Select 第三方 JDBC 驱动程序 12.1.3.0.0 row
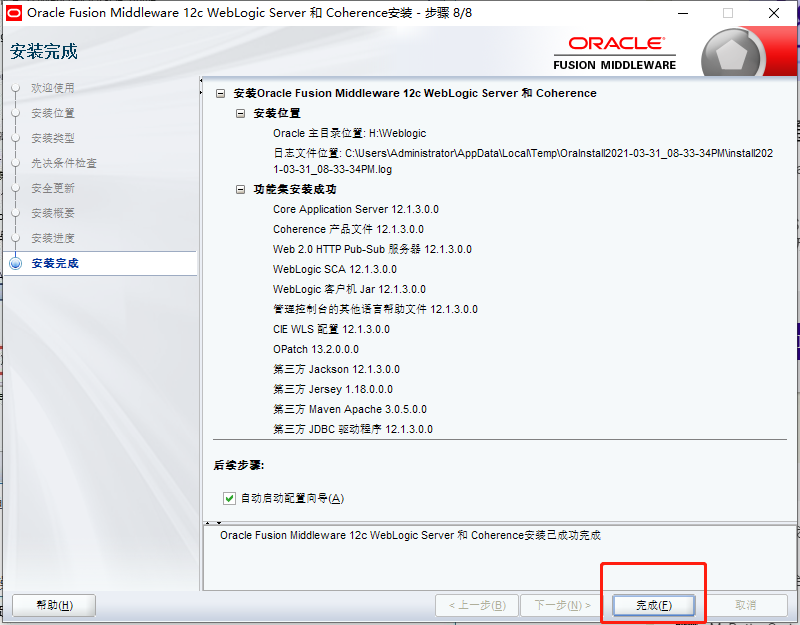Viewport: 800px width, 625px height. click(x=353, y=429)
